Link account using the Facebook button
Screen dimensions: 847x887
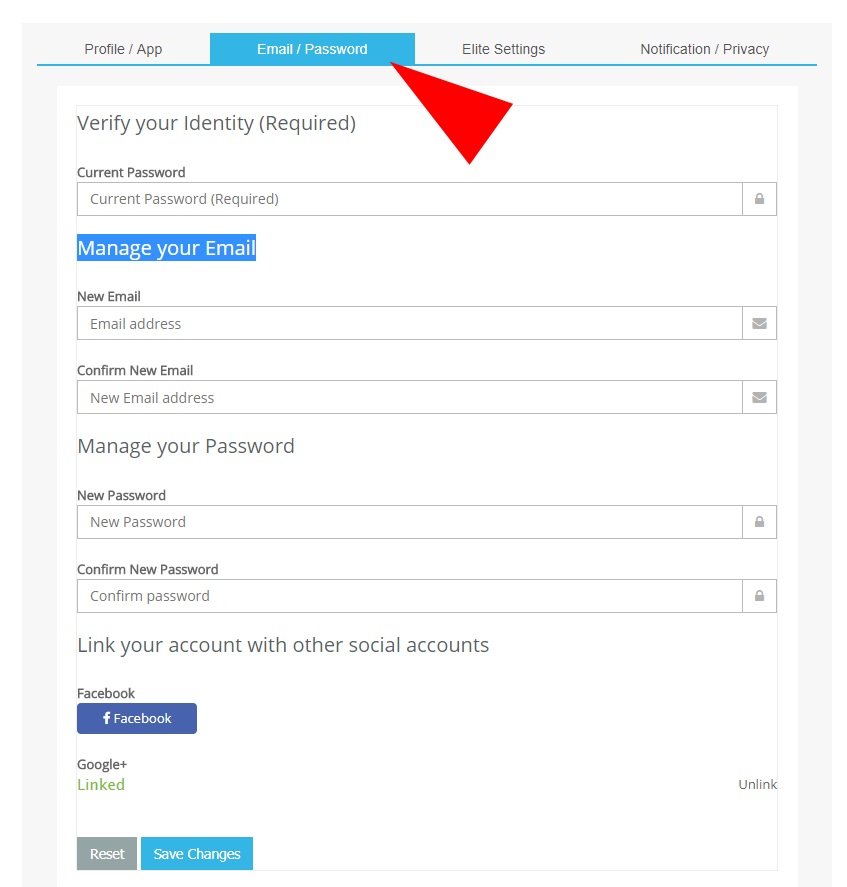coord(137,718)
